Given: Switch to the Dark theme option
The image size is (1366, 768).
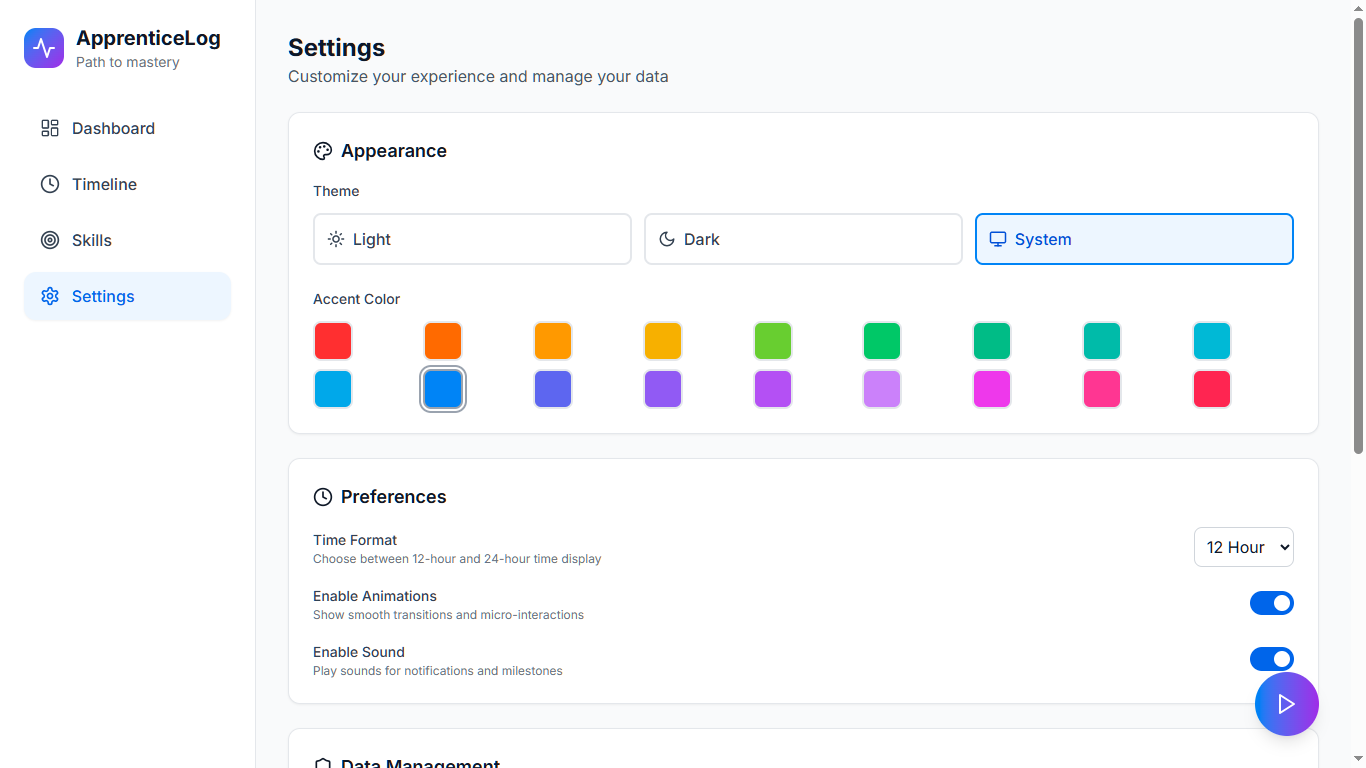Looking at the screenshot, I should [803, 239].
